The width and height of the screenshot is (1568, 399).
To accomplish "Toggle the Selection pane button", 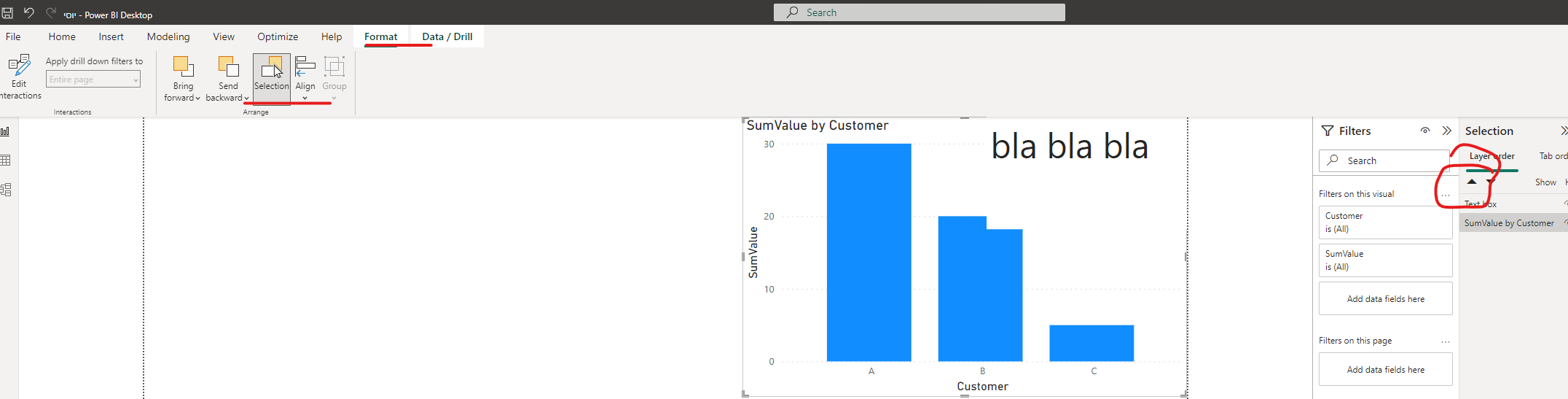I will [x=272, y=79].
